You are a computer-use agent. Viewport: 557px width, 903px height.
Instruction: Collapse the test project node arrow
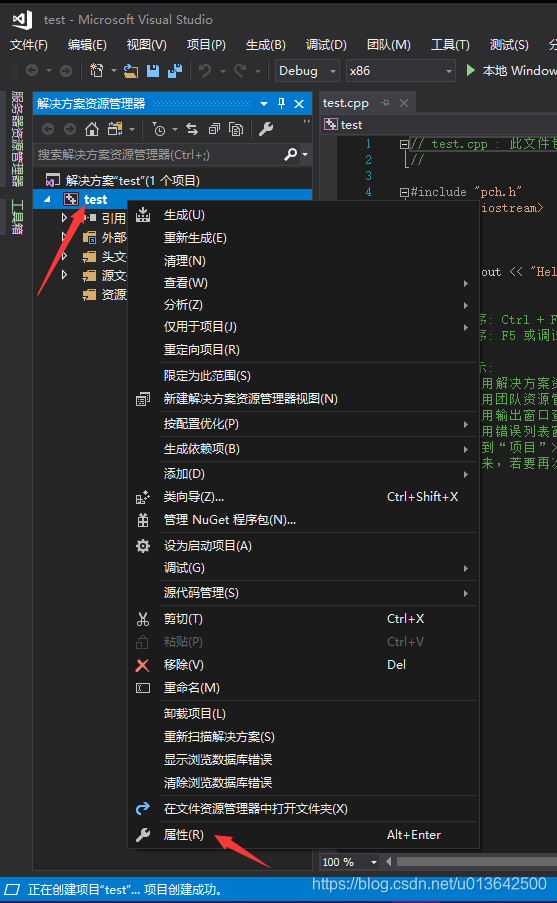47,199
